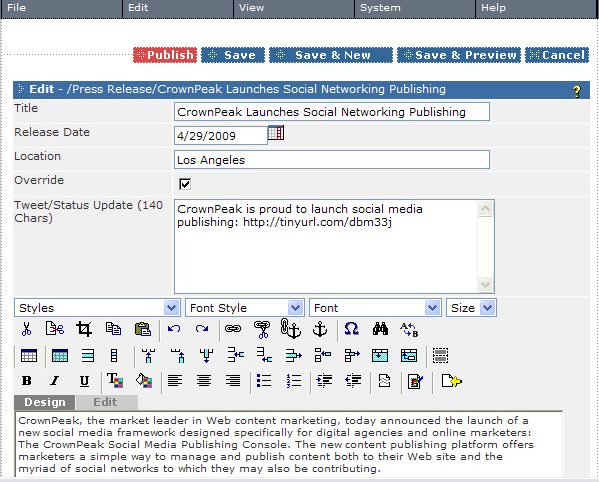Screen dimensions: 599x482
Task: Open the File menu
Action: 62,8
